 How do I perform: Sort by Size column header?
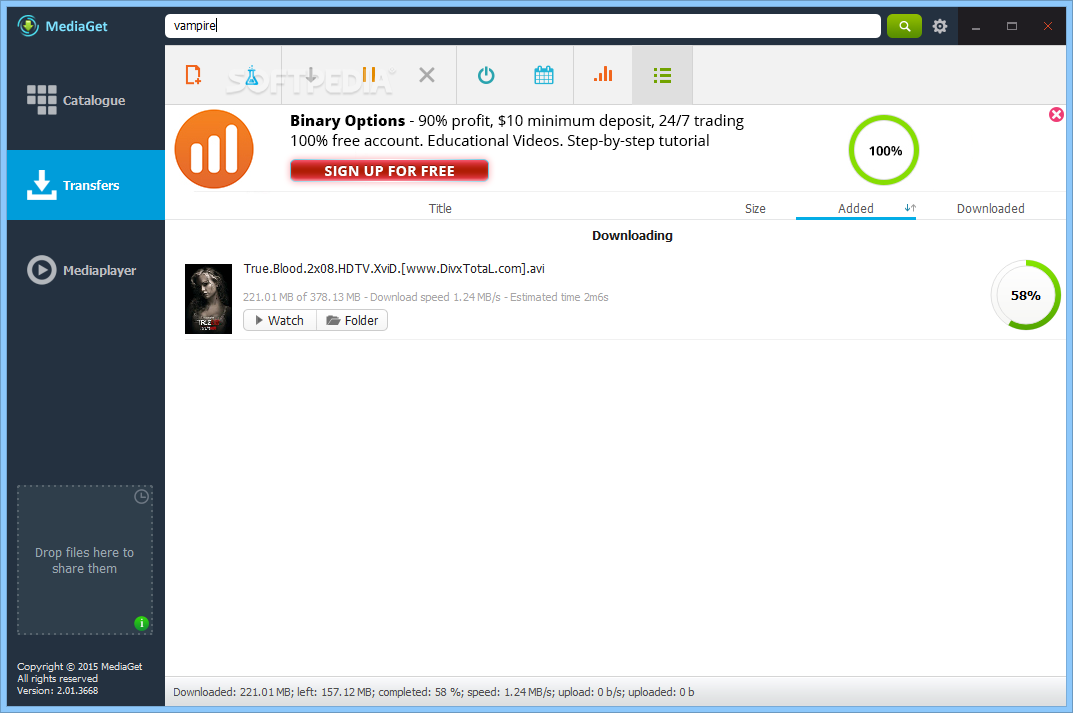click(x=755, y=209)
